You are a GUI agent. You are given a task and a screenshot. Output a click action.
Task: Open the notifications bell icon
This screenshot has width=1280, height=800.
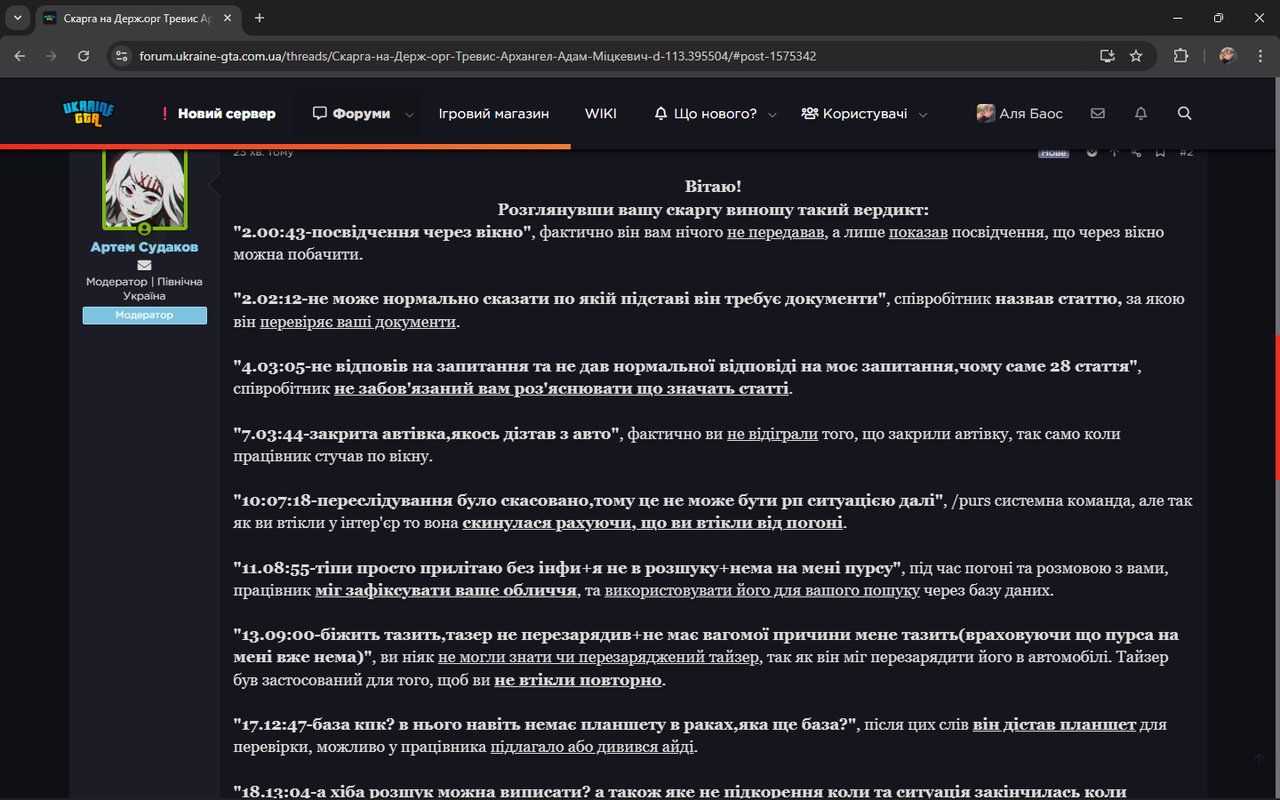(1141, 114)
